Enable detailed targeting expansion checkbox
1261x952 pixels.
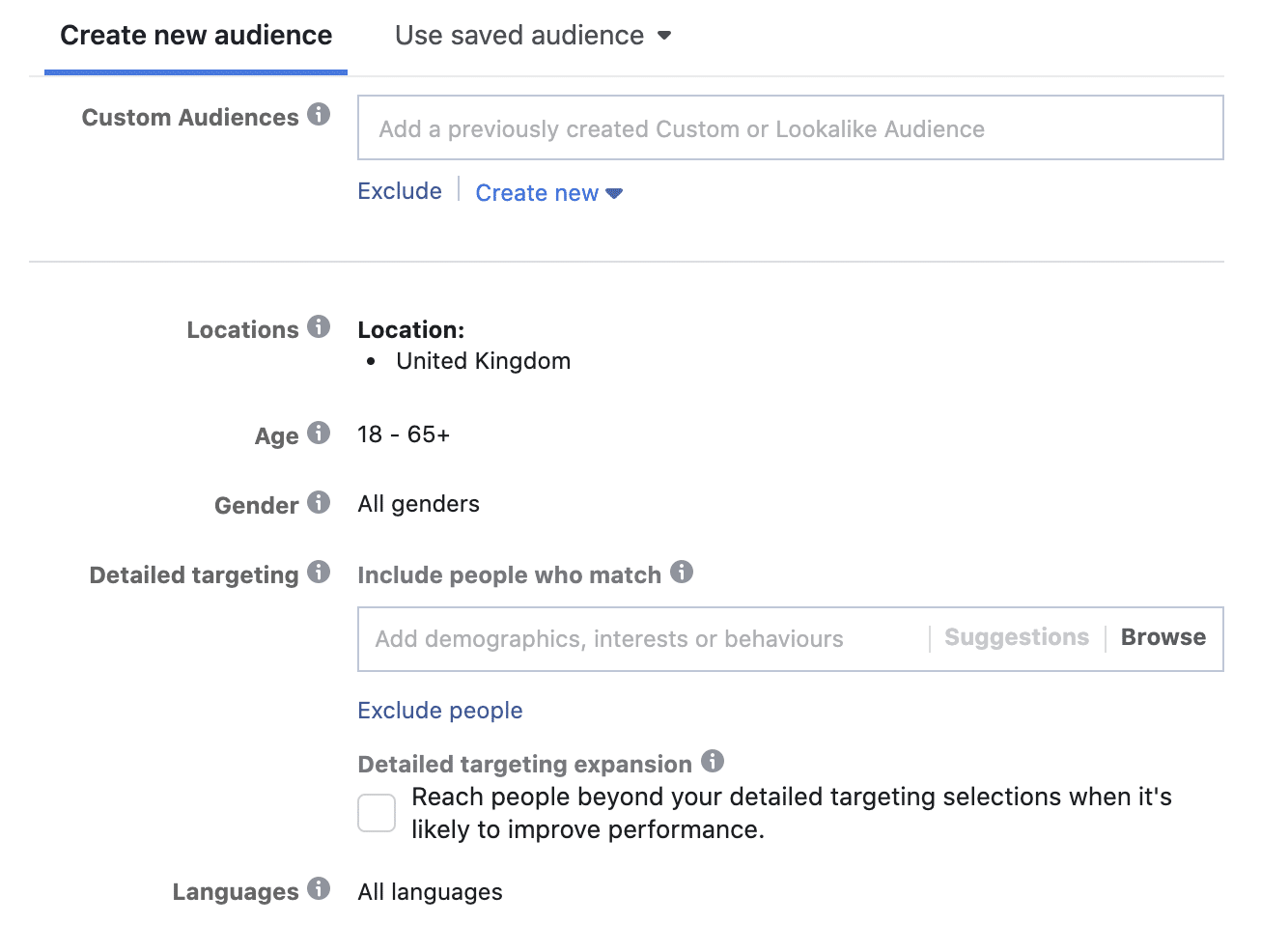(x=376, y=812)
